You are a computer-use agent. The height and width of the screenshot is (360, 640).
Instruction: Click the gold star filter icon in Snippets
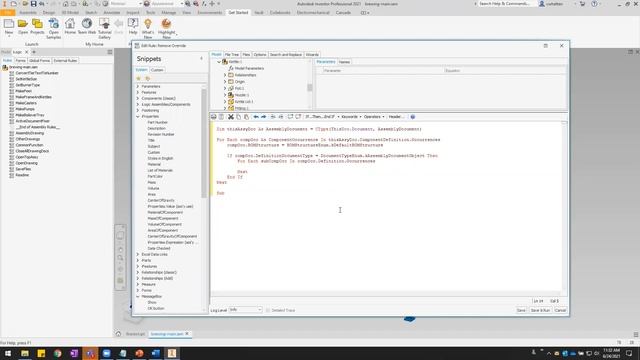(x=139, y=78)
